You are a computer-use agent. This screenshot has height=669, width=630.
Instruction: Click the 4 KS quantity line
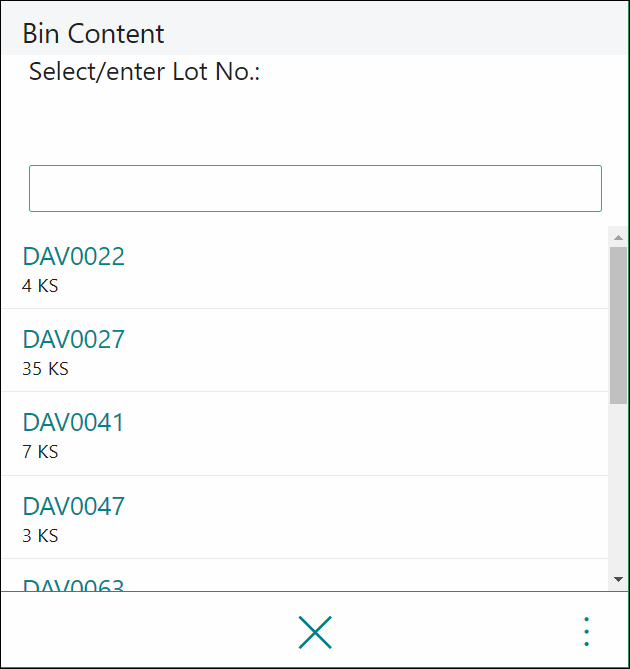tap(40, 286)
